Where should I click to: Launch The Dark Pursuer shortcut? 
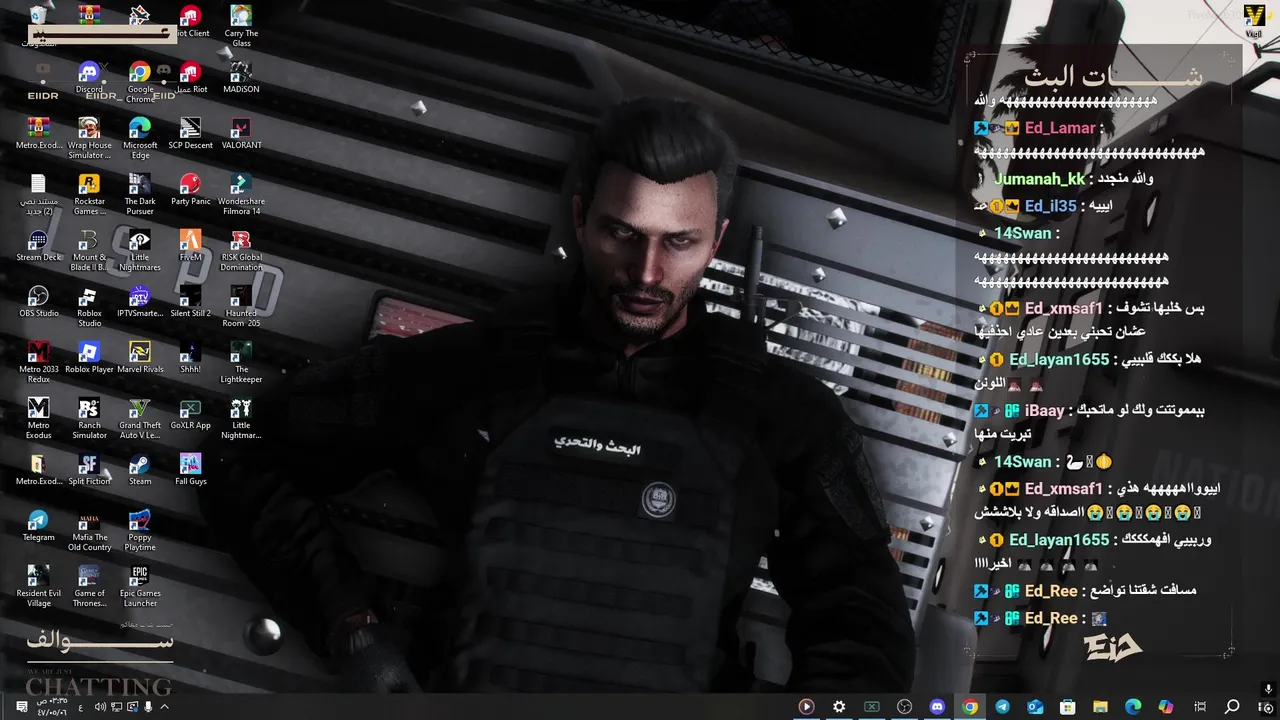(x=140, y=194)
